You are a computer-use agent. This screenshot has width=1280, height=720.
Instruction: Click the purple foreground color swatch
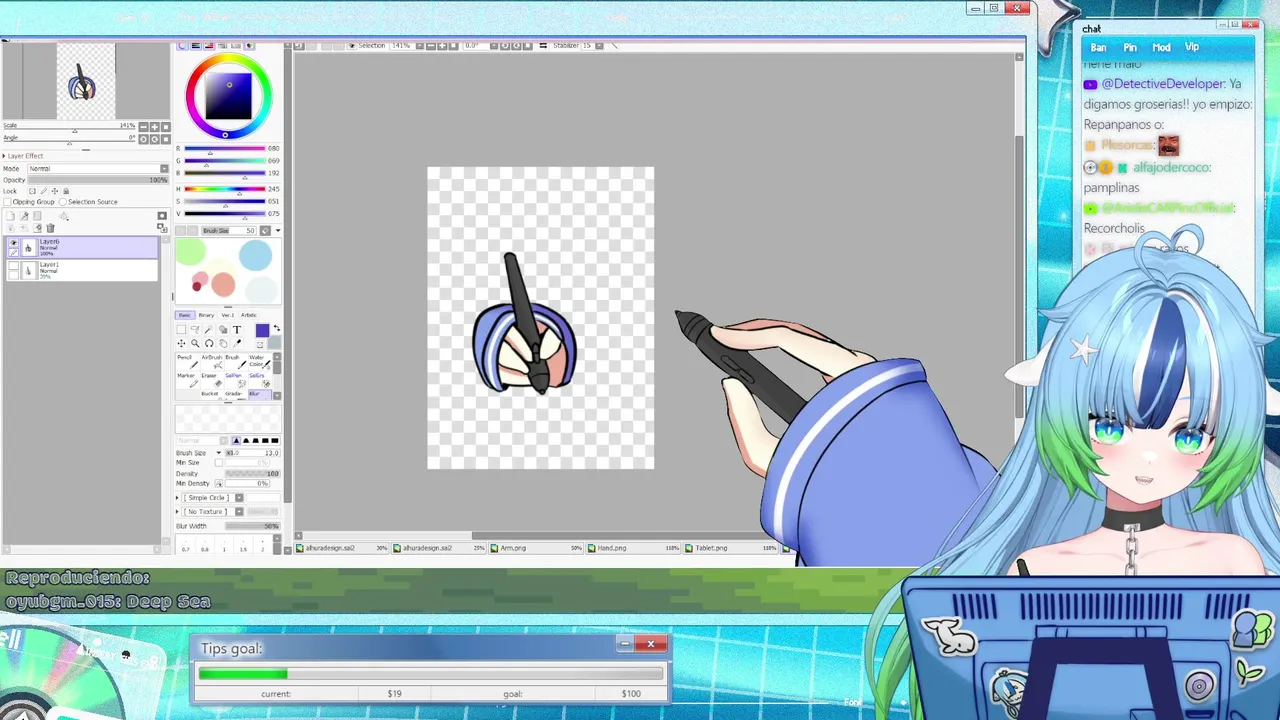pyautogui.click(x=262, y=330)
